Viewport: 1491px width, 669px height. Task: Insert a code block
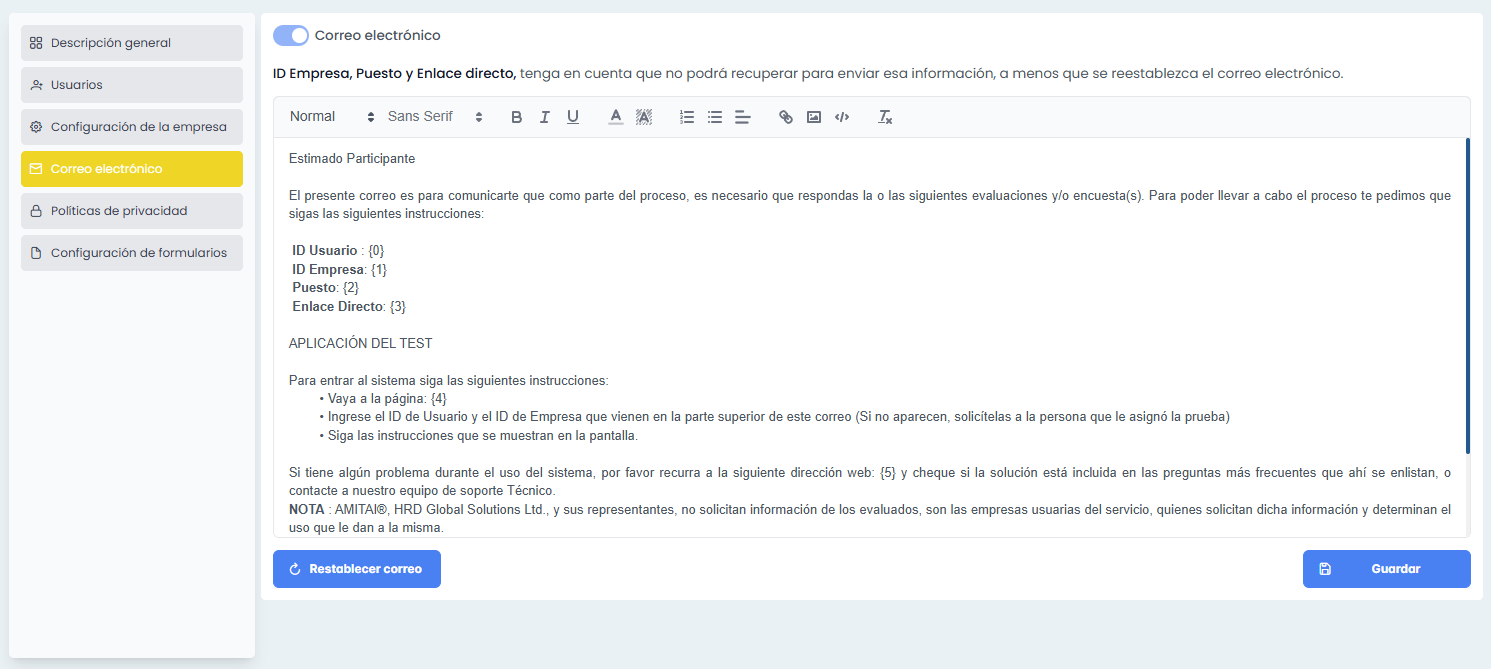[x=842, y=117]
